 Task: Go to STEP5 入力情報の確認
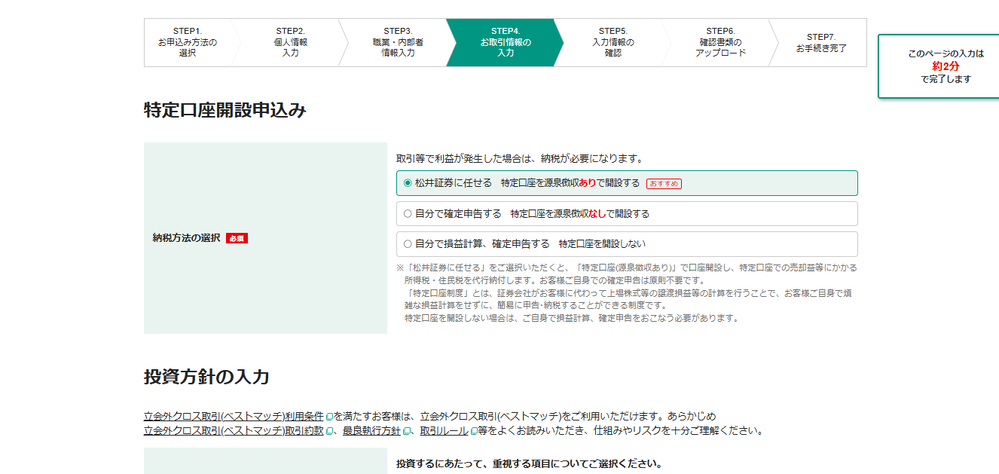pyautogui.click(x=613, y=43)
